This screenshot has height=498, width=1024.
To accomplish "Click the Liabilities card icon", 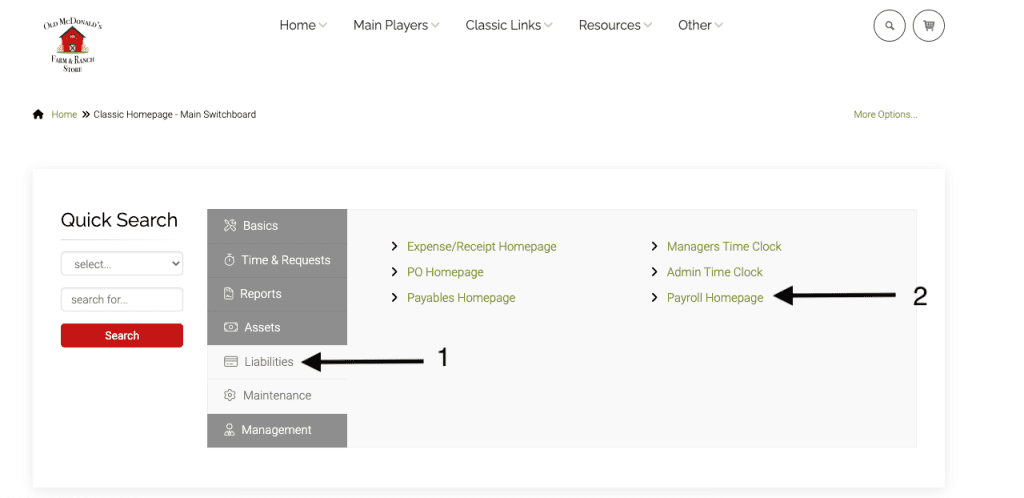I will click(x=231, y=362).
